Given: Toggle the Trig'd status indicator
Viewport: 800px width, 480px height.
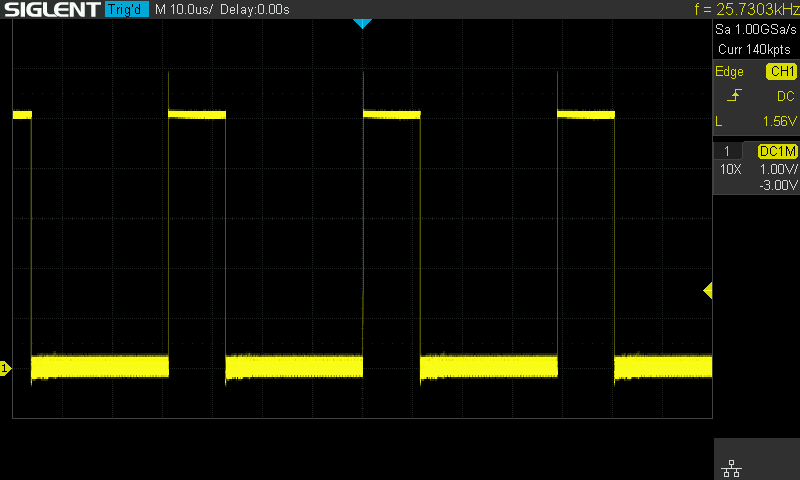Looking at the screenshot, I should coord(127,10).
